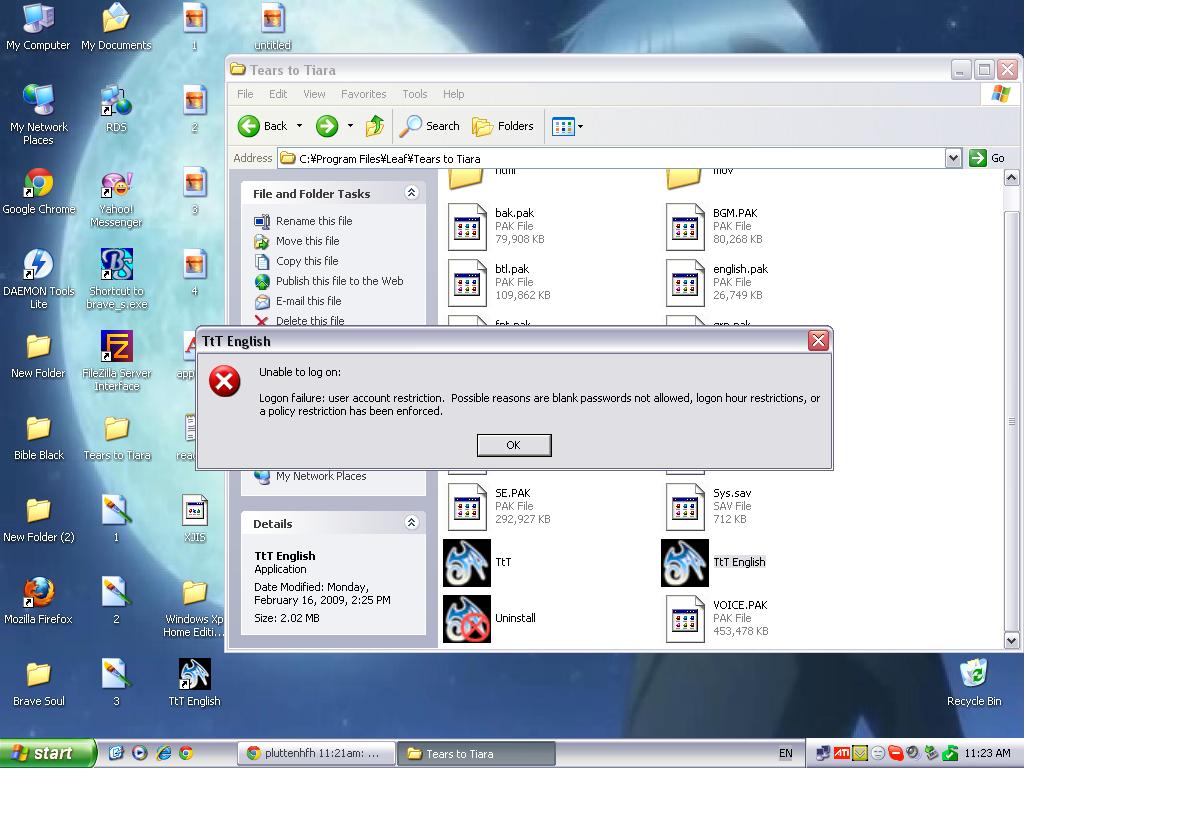Click the scroll down arrow in file list

1012,640
